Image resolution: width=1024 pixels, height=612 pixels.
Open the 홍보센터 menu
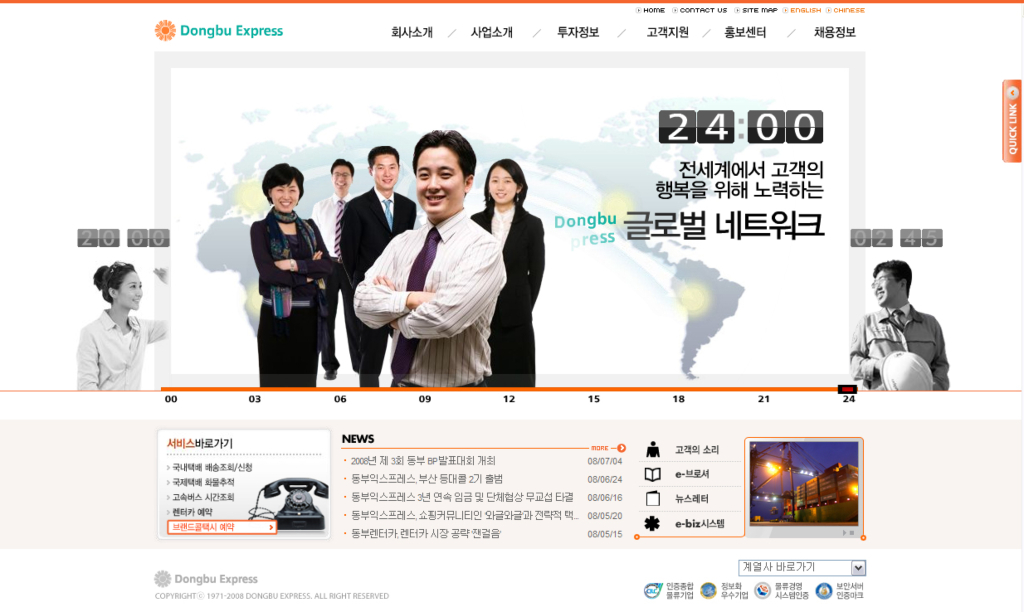745,32
